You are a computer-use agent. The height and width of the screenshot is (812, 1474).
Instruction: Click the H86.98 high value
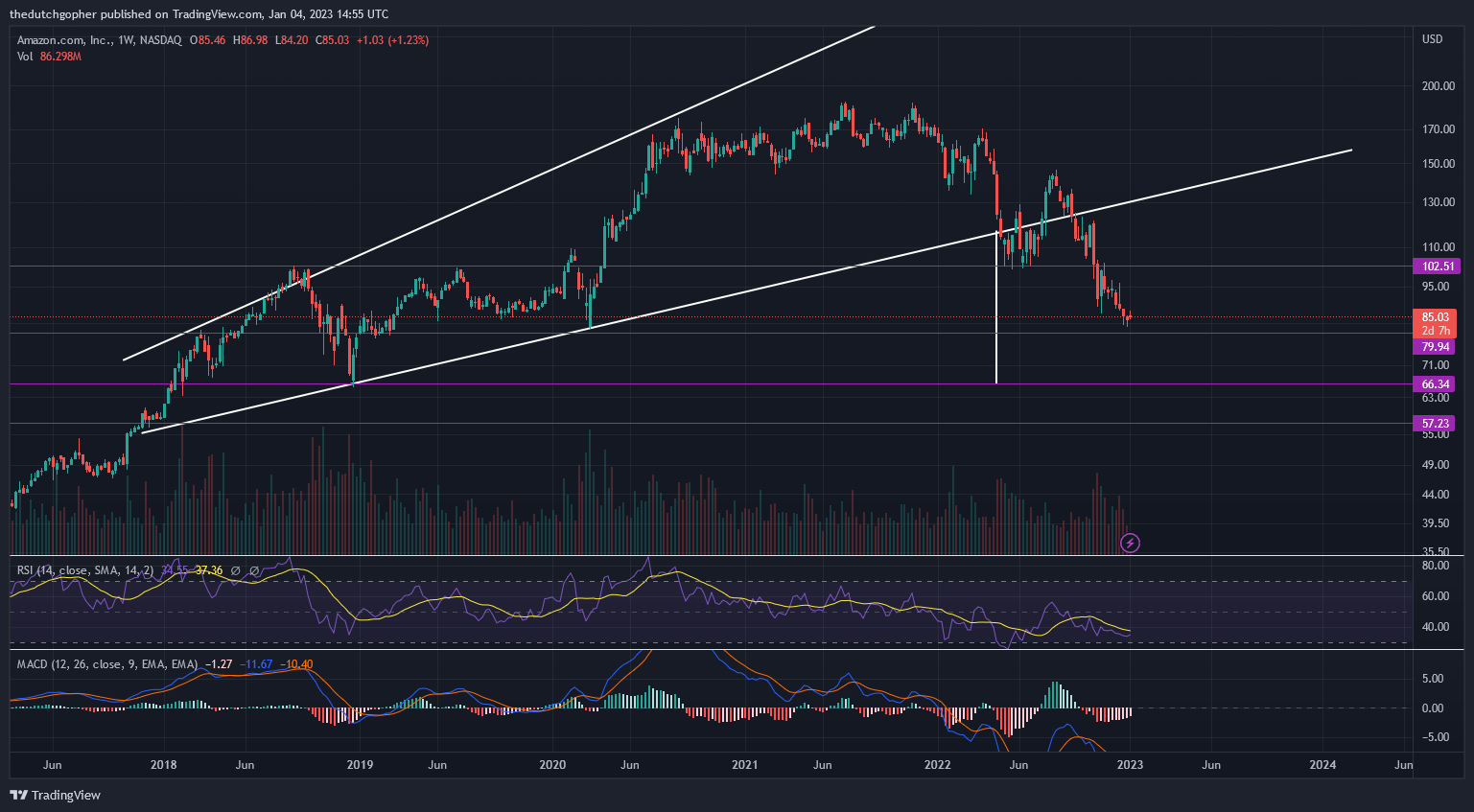click(x=249, y=40)
